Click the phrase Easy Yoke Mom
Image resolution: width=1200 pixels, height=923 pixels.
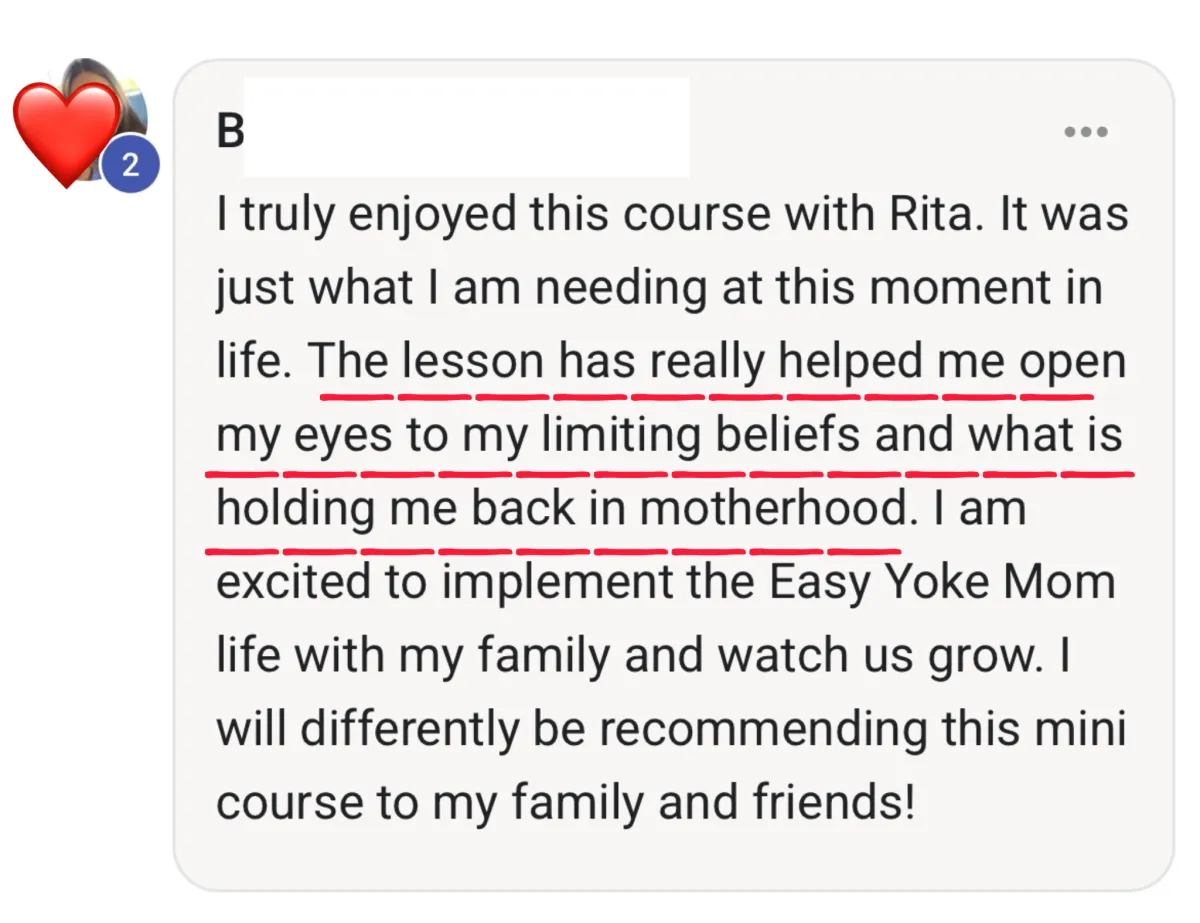pos(943,583)
